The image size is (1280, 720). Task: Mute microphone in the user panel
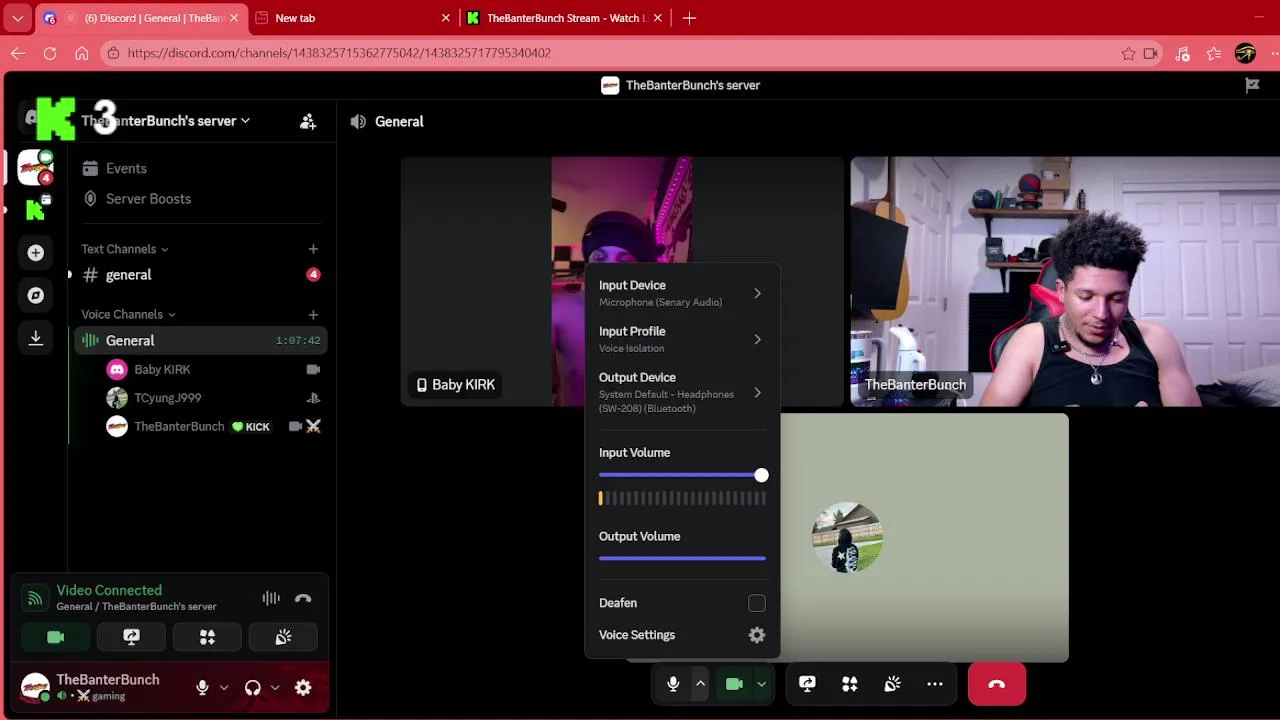click(202, 687)
